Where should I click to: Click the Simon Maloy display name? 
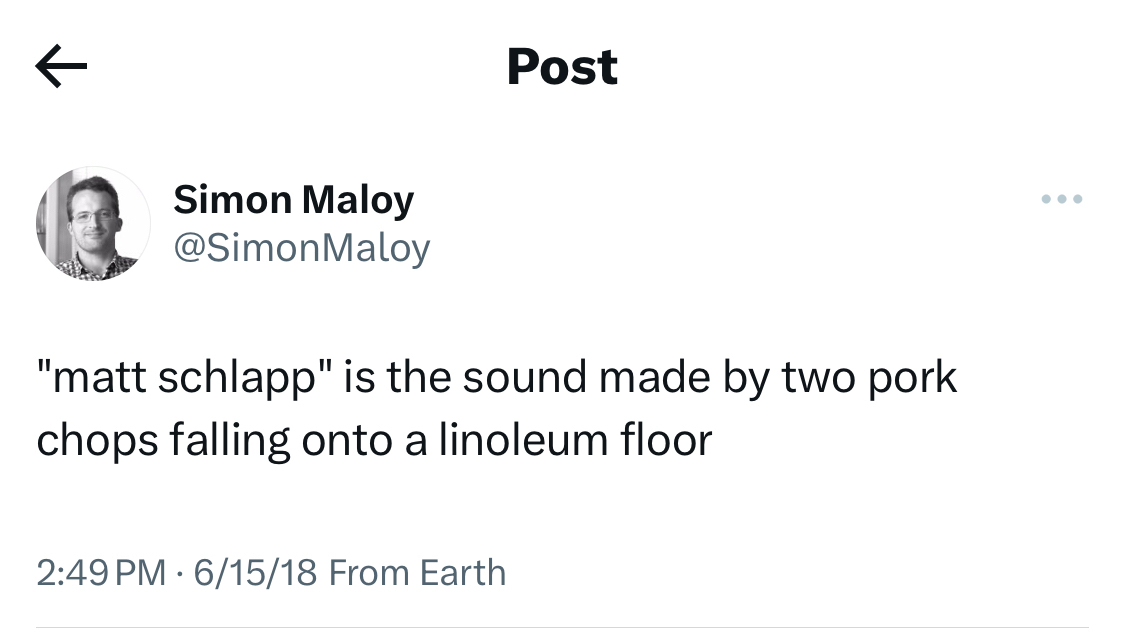click(293, 200)
